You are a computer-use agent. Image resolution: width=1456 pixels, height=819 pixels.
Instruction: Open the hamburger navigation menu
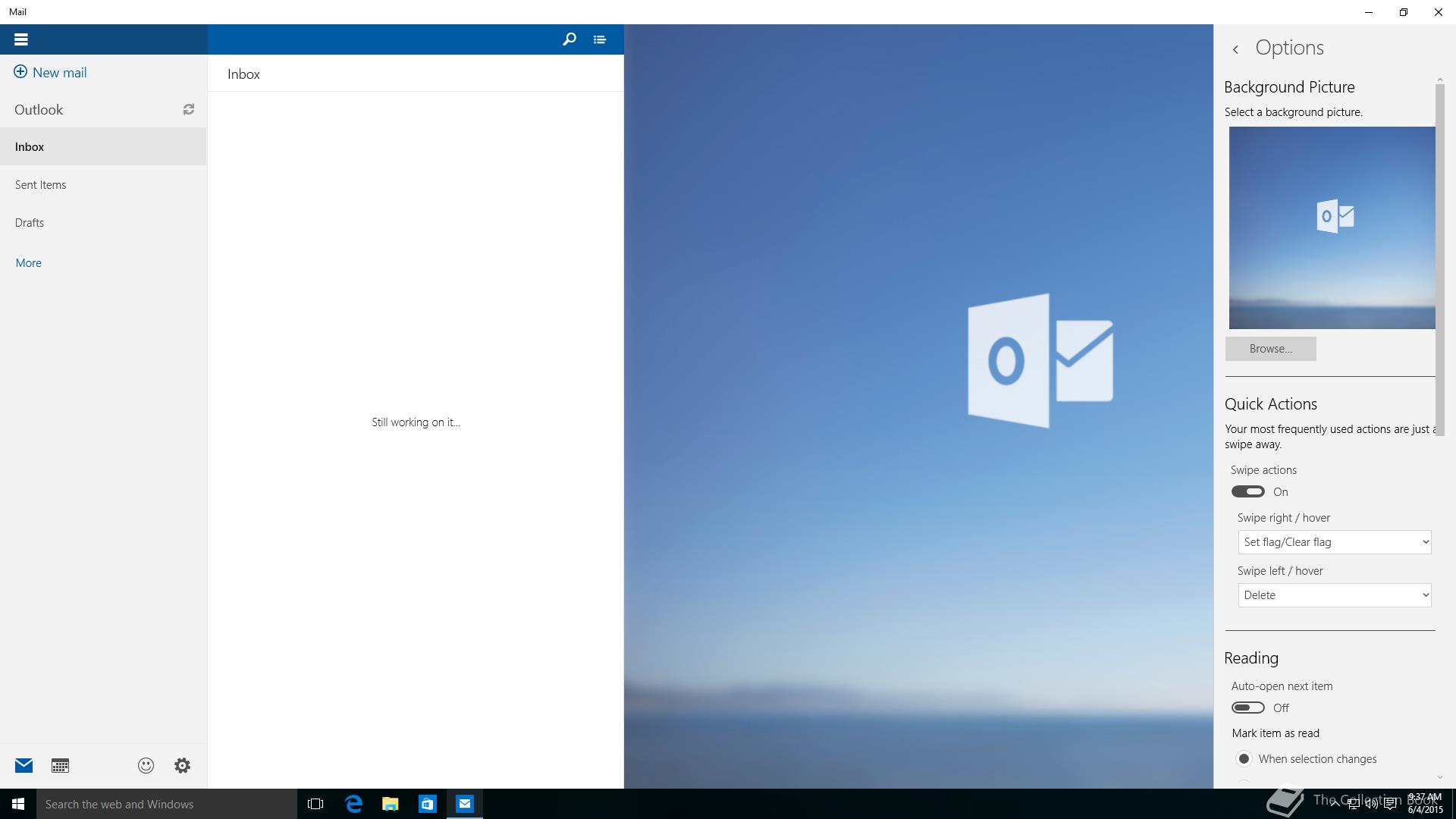point(21,39)
